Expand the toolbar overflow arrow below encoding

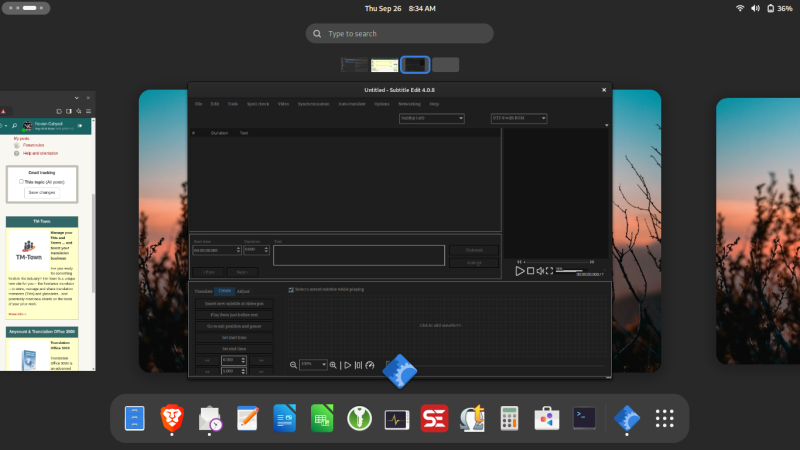coord(607,126)
